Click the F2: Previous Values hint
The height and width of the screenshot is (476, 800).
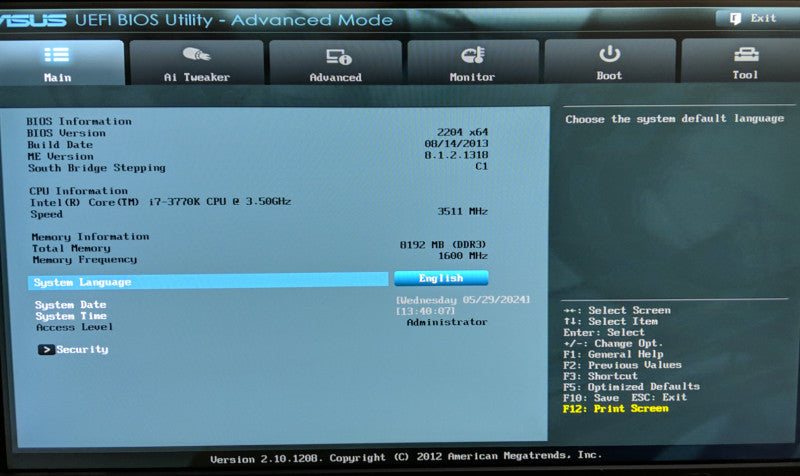[x=622, y=365]
